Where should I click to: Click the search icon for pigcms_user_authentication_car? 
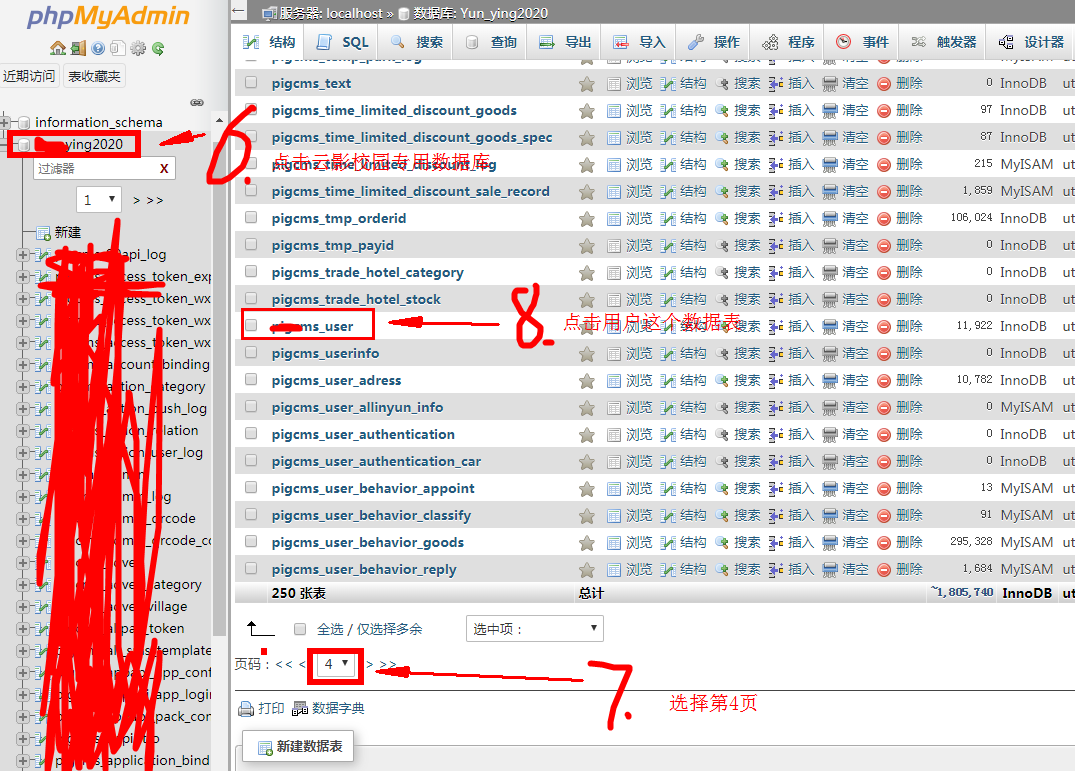pos(722,461)
